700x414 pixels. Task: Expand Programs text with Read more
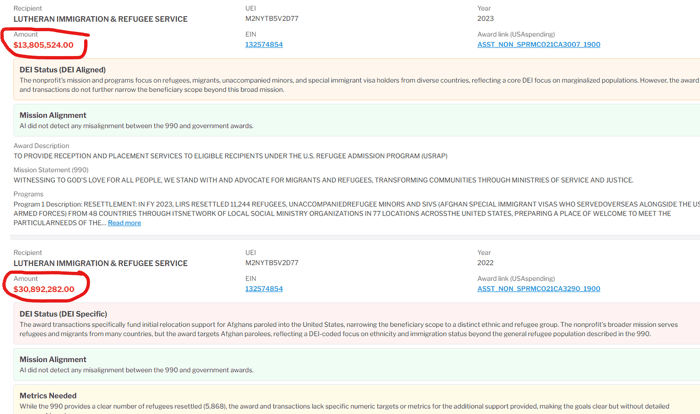(124, 223)
